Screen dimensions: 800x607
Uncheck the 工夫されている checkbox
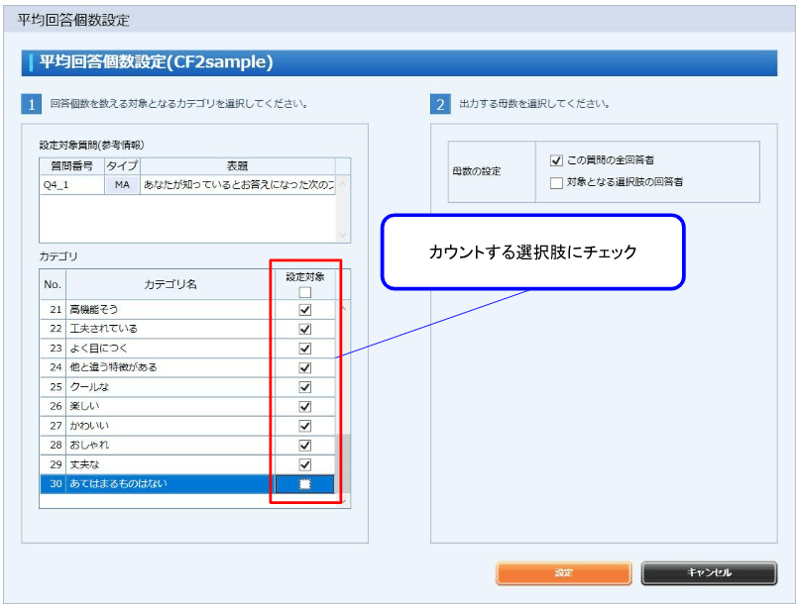coord(305,328)
